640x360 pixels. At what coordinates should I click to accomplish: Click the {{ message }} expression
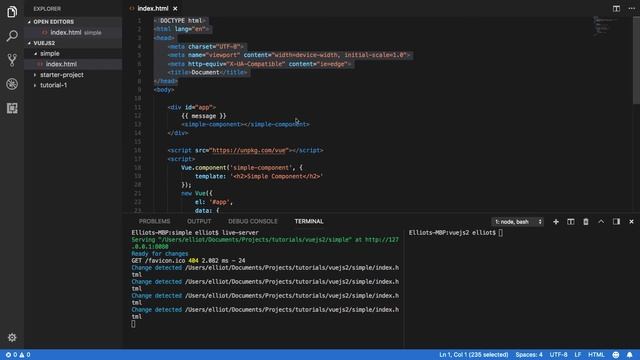[204, 116]
